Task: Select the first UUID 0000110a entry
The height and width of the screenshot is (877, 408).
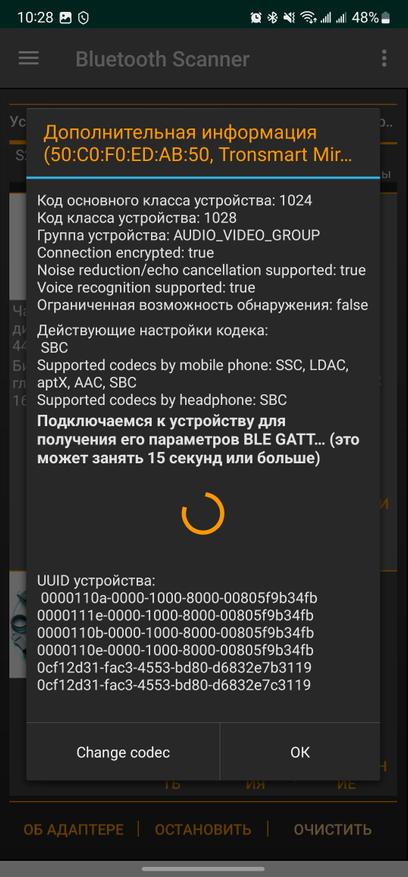Action: click(x=179, y=598)
